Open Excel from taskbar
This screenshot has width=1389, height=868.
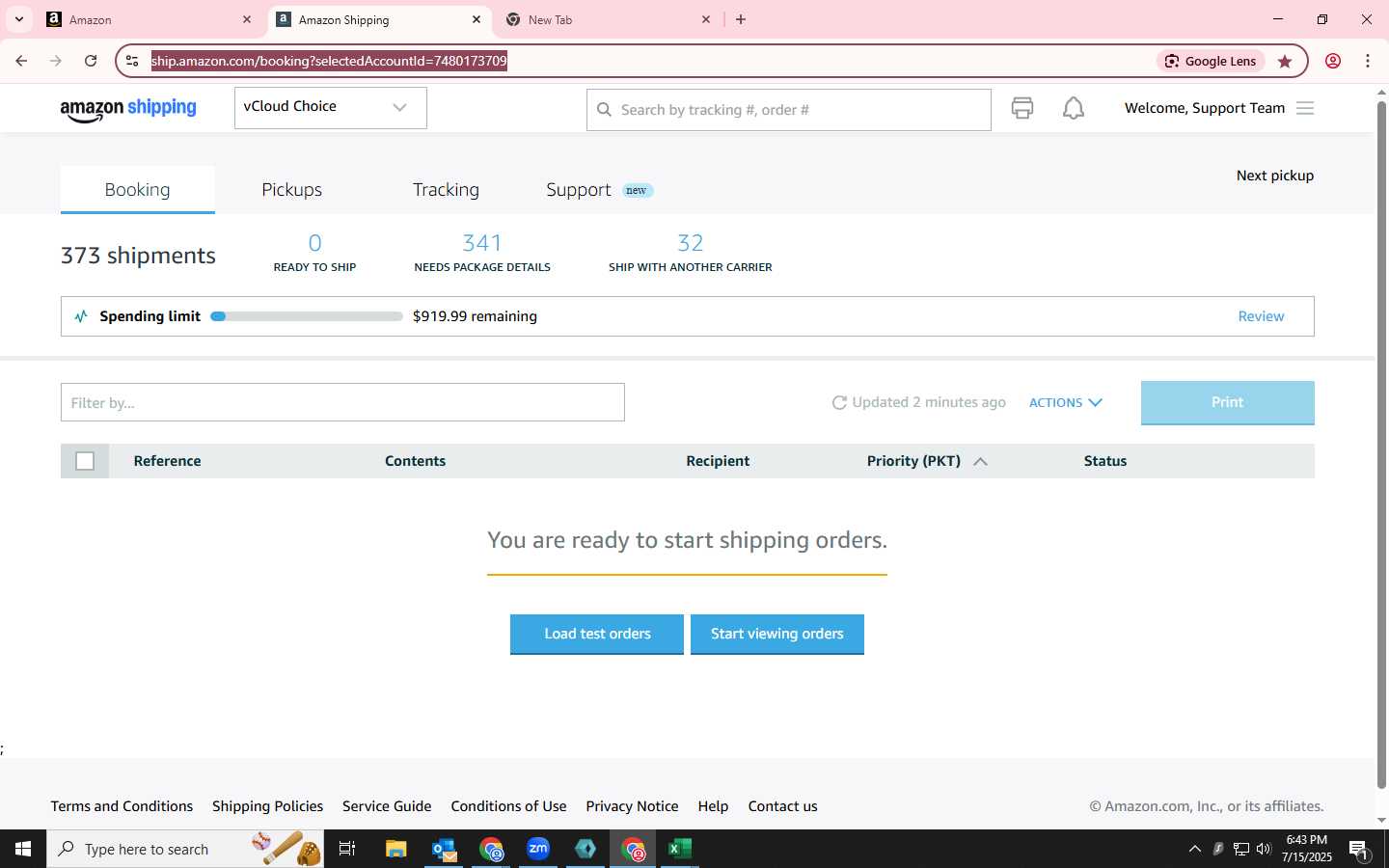pos(680,849)
